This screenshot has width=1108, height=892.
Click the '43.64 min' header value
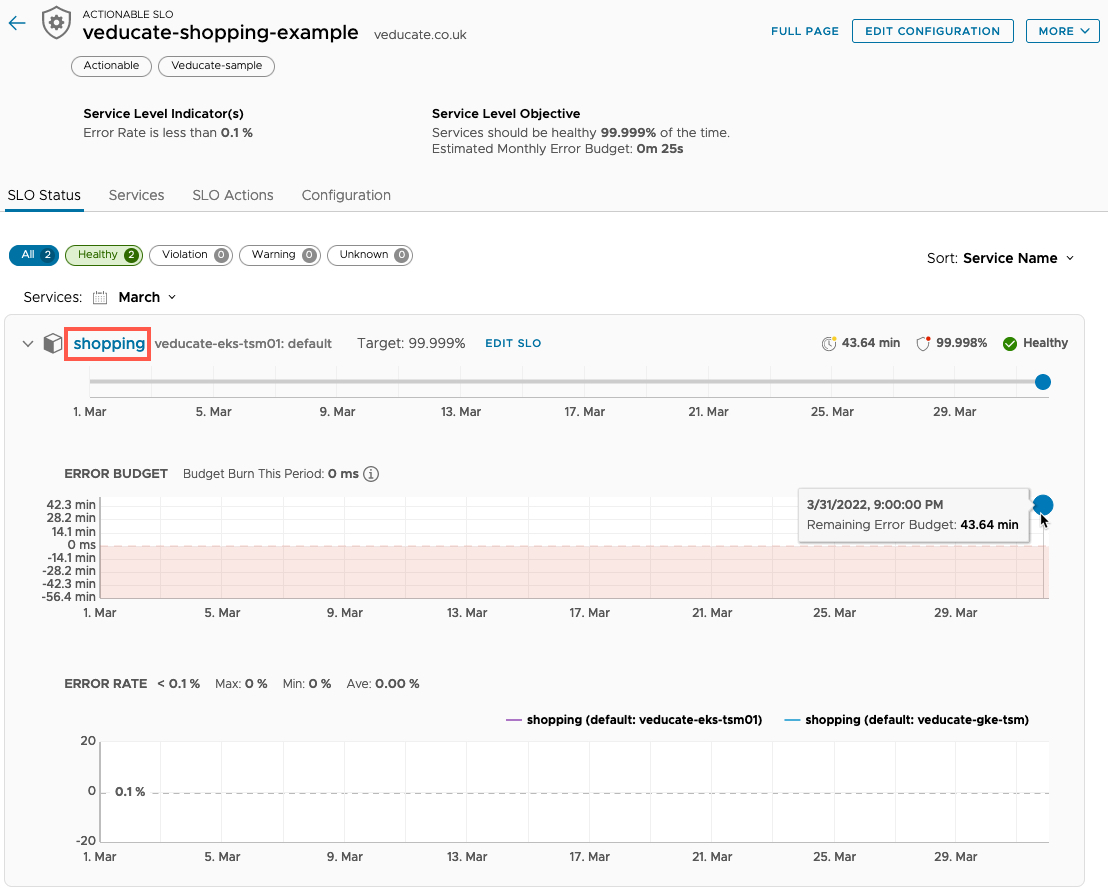[x=871, y=343]
